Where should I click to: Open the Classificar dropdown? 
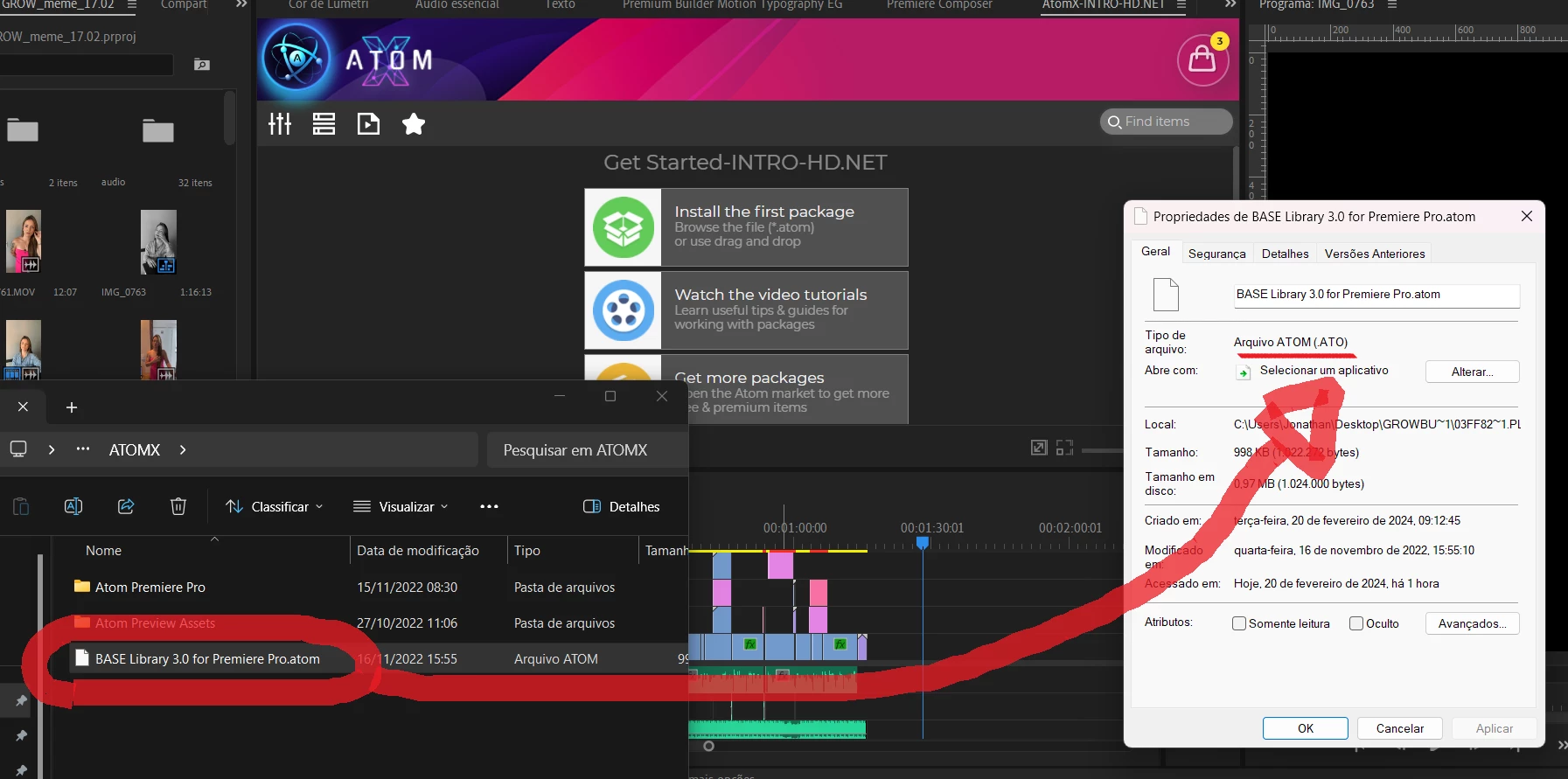[275, 506]
